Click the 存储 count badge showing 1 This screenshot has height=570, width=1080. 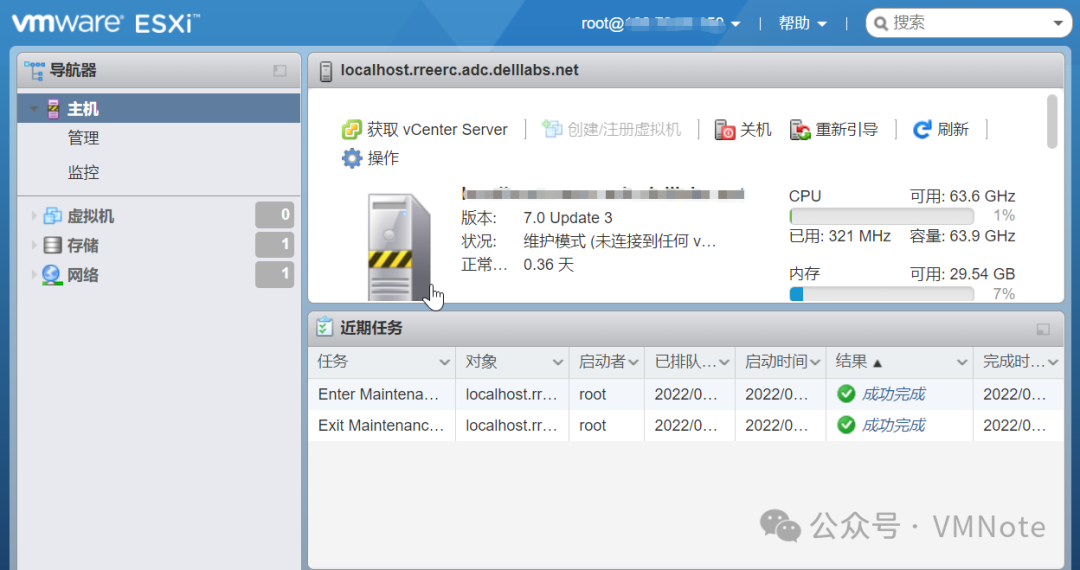pos(275,244)
